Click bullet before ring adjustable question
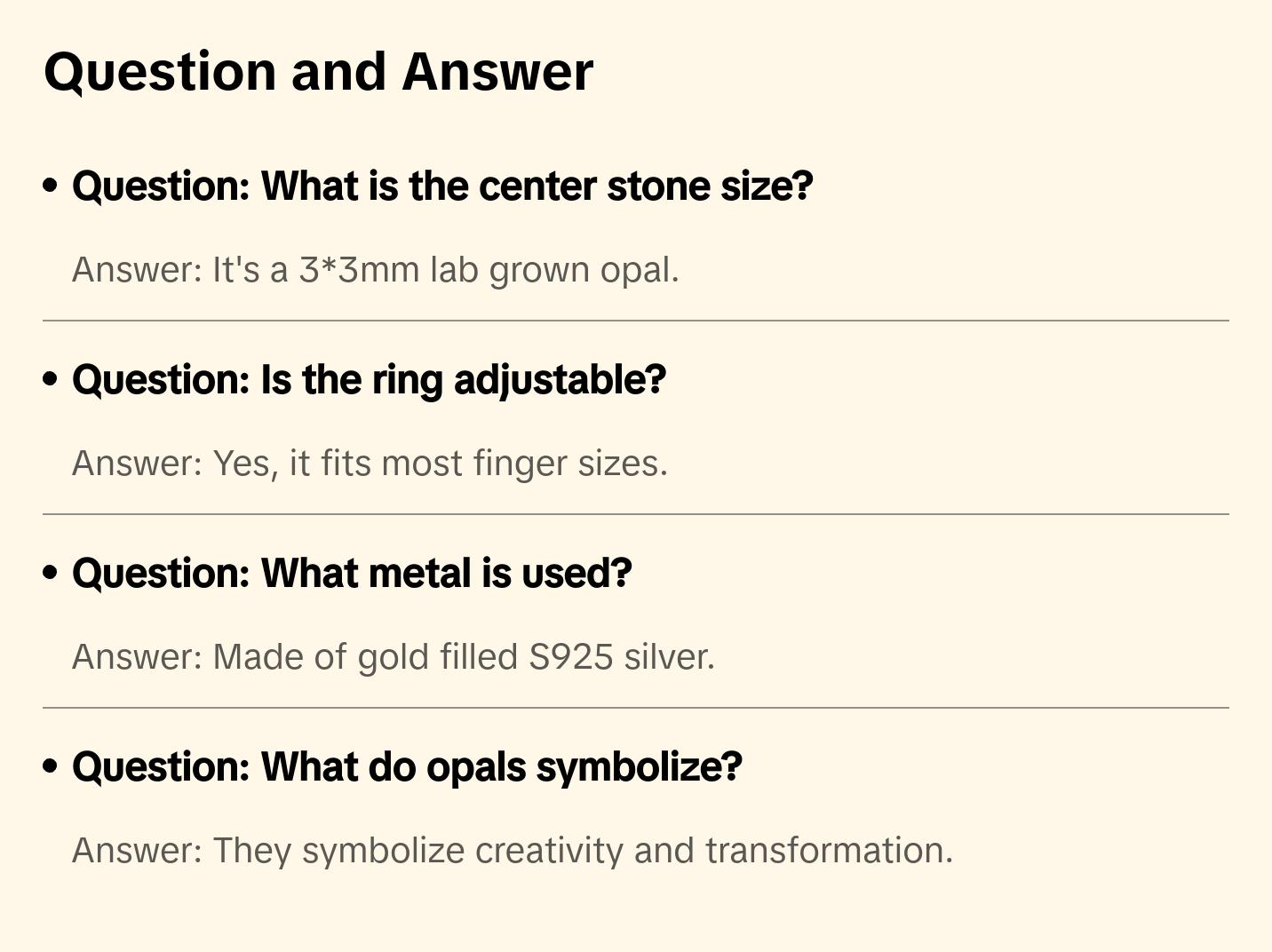The height and width of the screenshot is (952, 1272). tap(51, 379)
